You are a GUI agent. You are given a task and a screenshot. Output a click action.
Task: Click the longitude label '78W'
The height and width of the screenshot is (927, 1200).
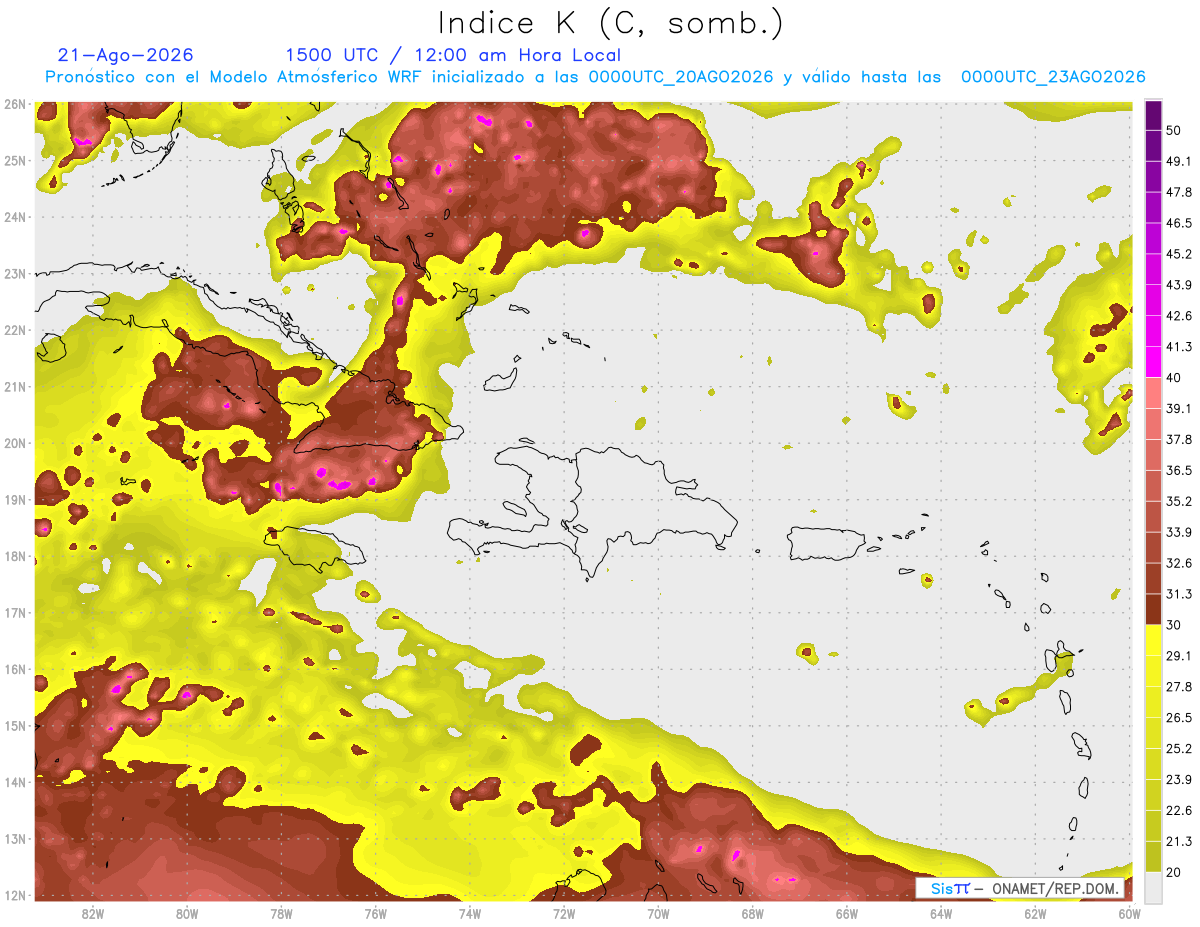click(x=281, y=913)
